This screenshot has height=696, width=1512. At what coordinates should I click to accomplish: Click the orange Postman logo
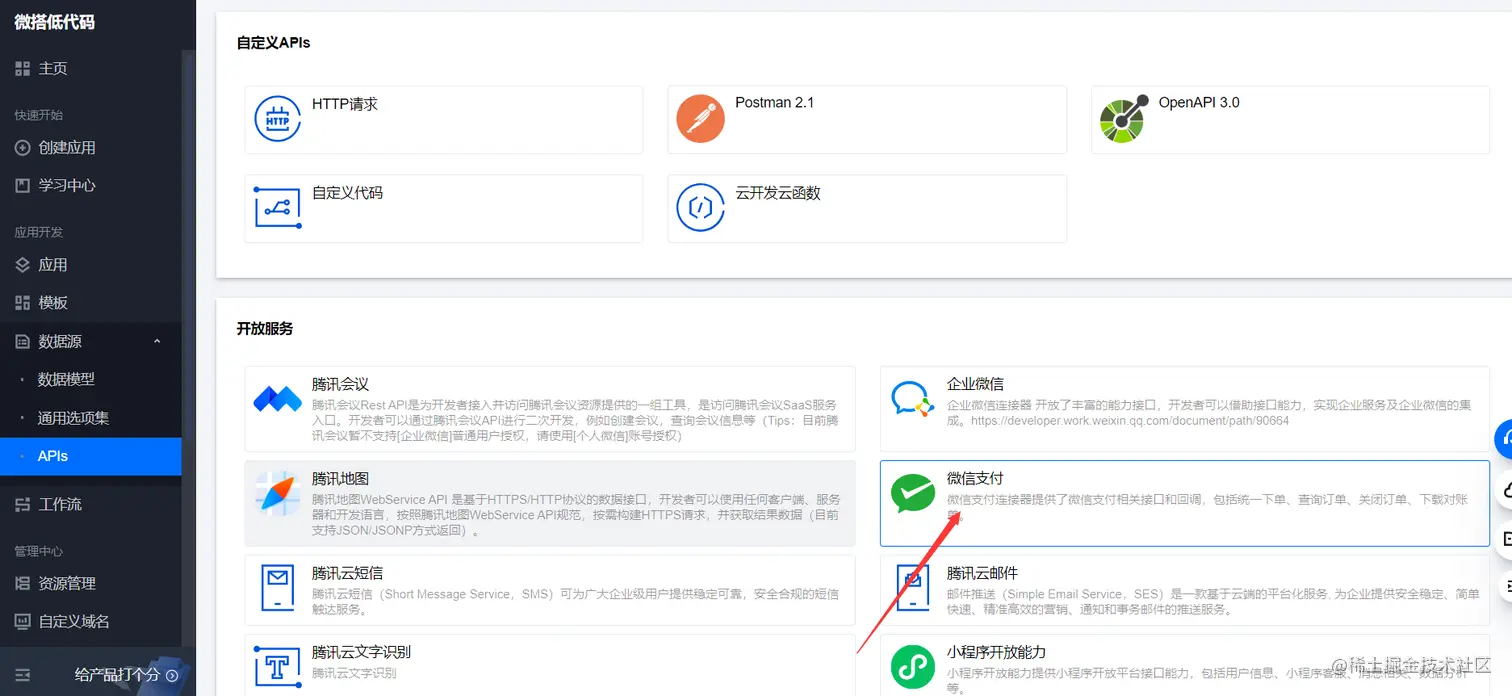(x=700, y=119)
